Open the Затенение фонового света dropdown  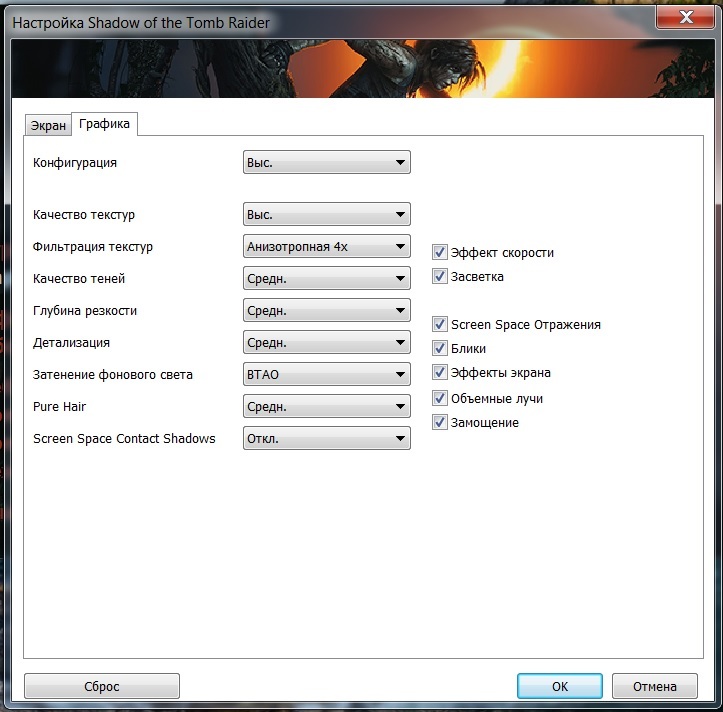tap(326, 375)
